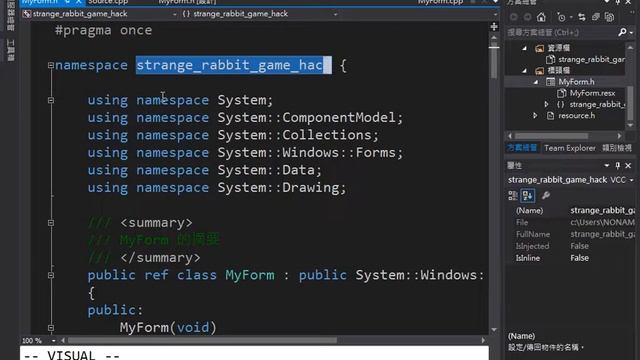This screenshot has width=640, height=360.
Task: Click the MyForm class name in code
Action: tap(250, 276)
